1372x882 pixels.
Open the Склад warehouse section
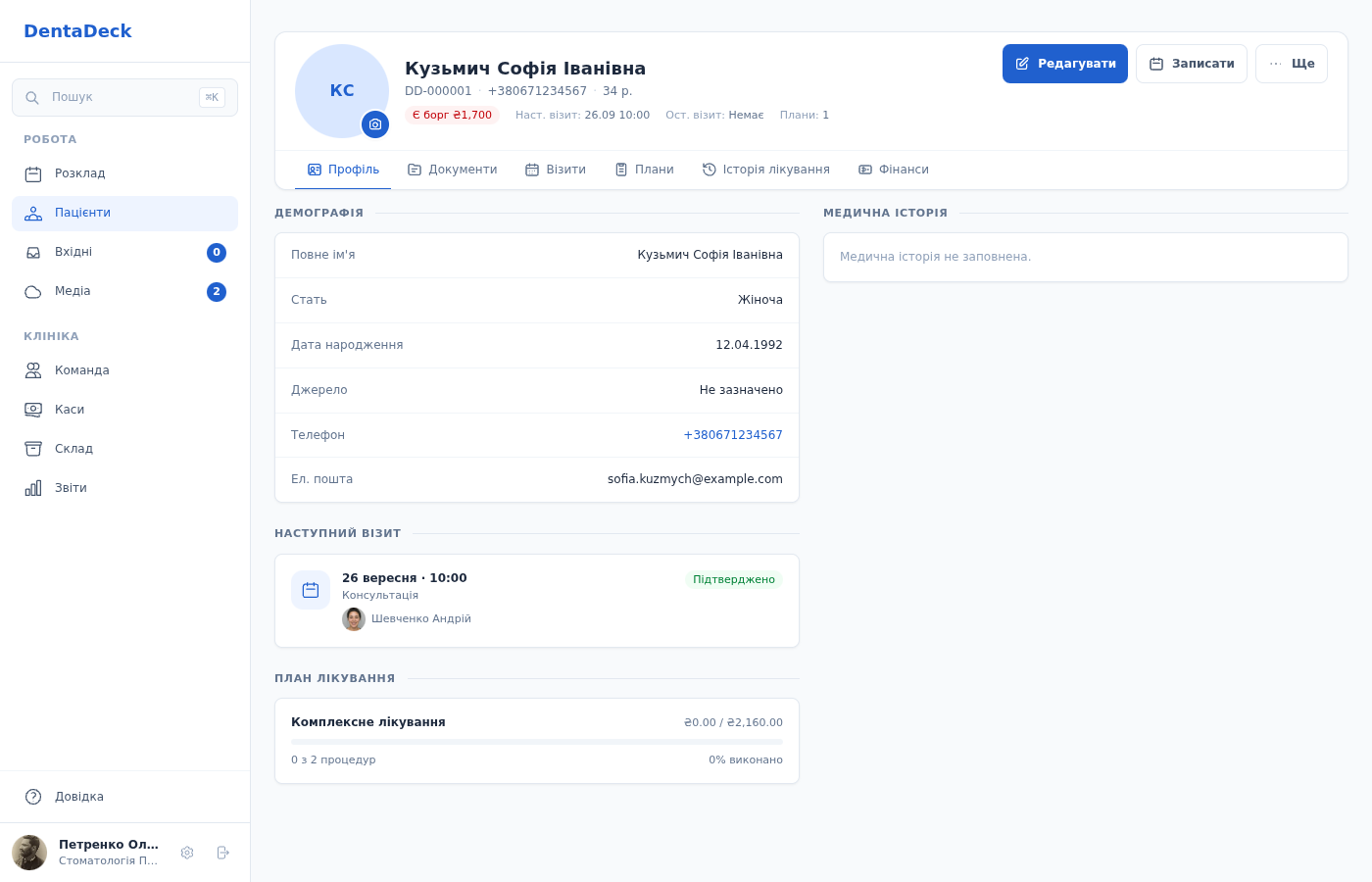pyautogui.click(x=124, y=449)
